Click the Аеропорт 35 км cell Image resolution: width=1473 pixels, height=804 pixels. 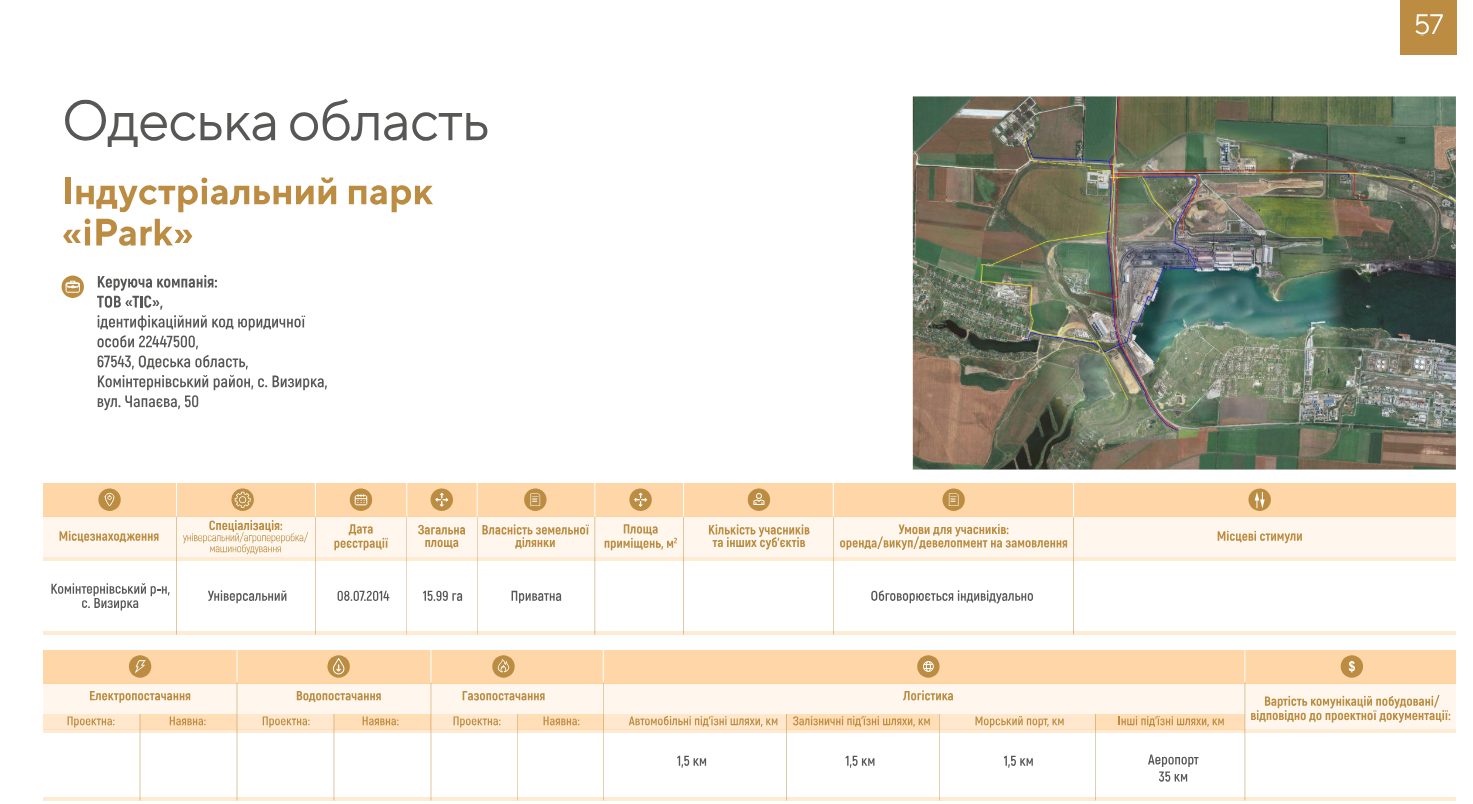[1173, 768]
